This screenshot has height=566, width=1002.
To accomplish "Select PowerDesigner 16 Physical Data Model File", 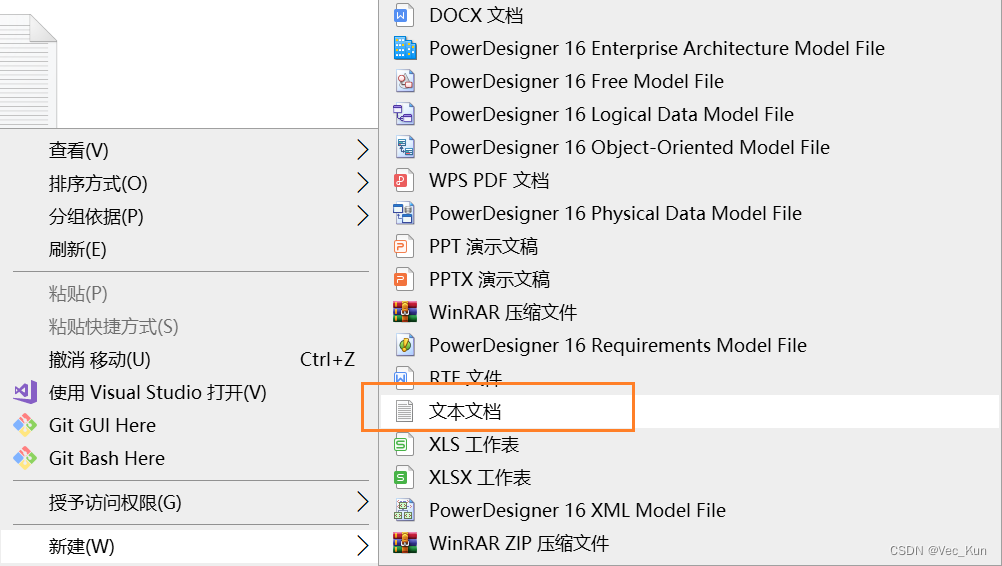I will (x=690, y=213).
